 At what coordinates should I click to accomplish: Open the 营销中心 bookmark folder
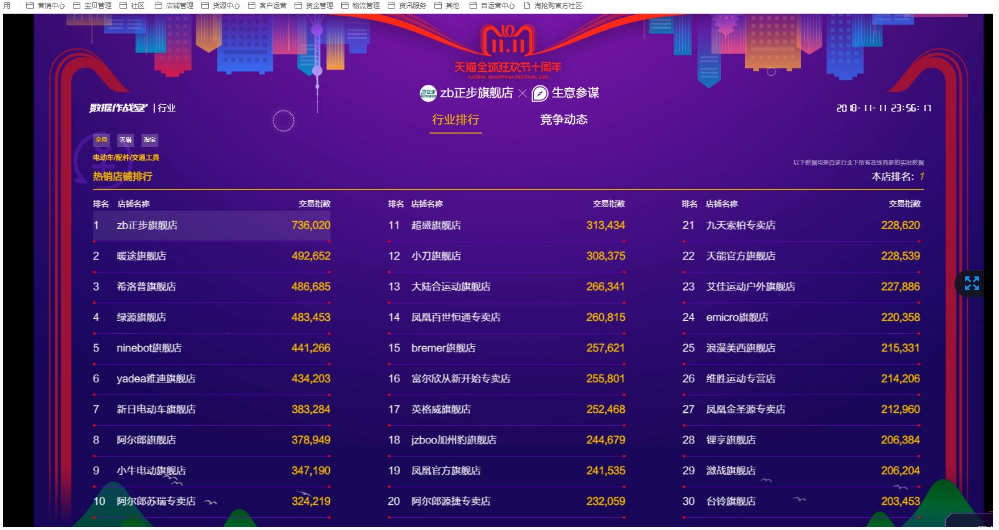(46, 5)
